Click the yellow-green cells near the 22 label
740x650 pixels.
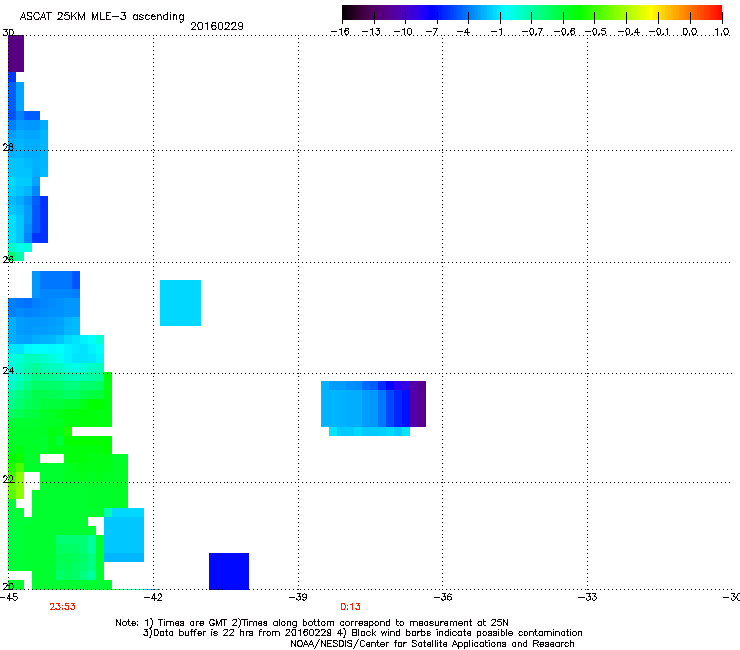[17, 481]
